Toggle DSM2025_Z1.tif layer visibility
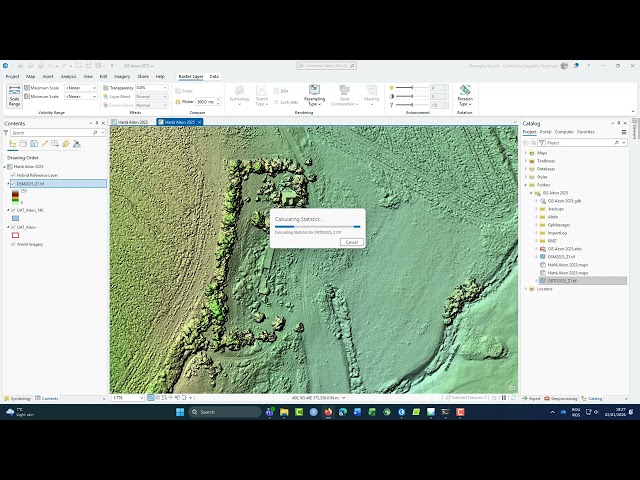 (13, 184)
